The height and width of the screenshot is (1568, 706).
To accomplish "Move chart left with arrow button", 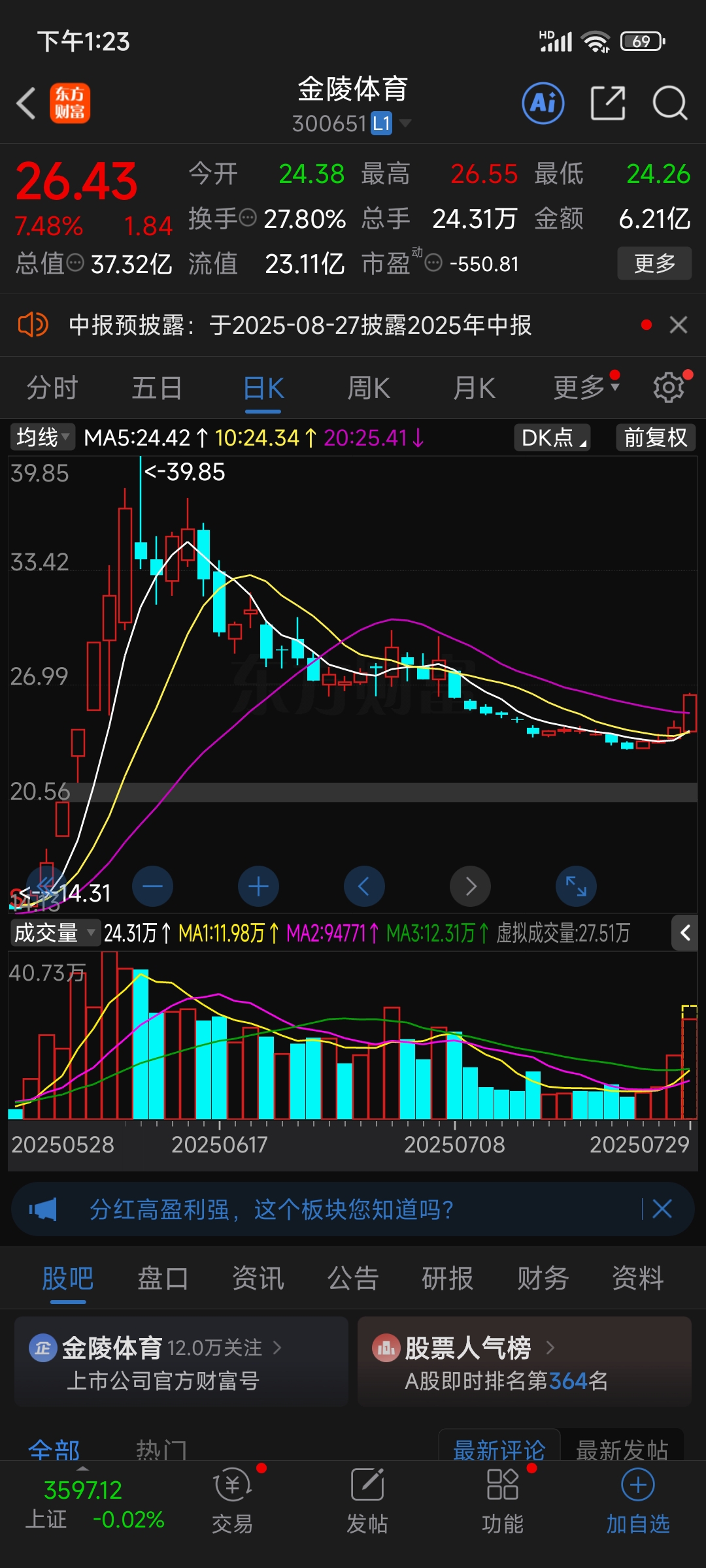I will click(364, 887).
